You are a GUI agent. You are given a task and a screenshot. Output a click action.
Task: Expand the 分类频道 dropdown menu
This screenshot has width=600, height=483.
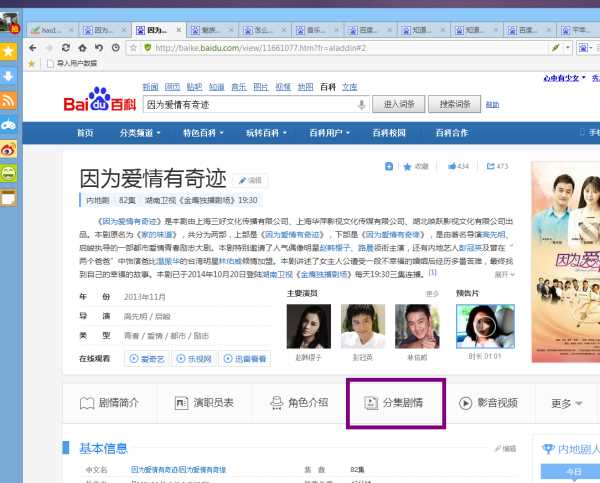tap(140, 133)
